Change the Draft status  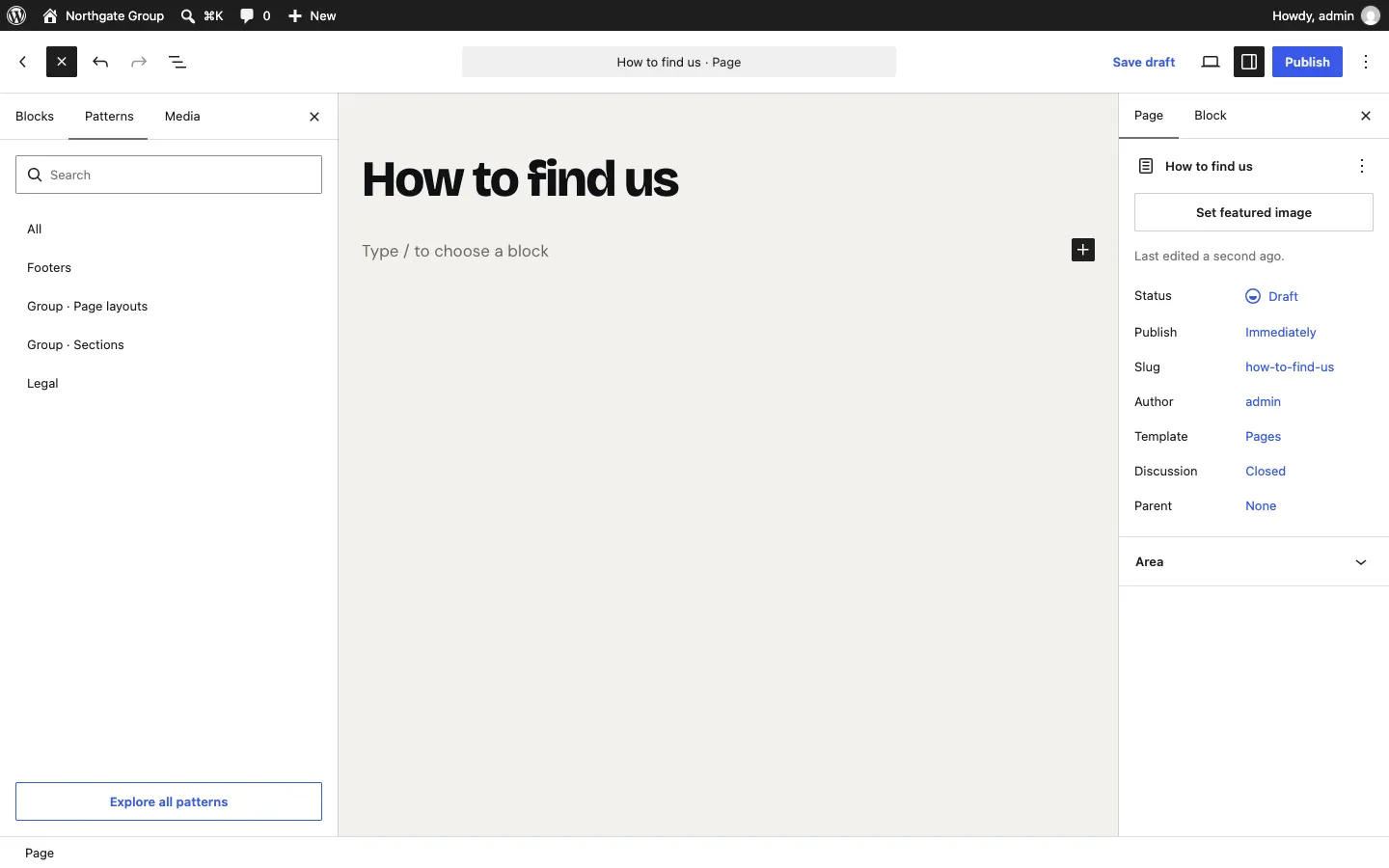(x=1272, y=296)
